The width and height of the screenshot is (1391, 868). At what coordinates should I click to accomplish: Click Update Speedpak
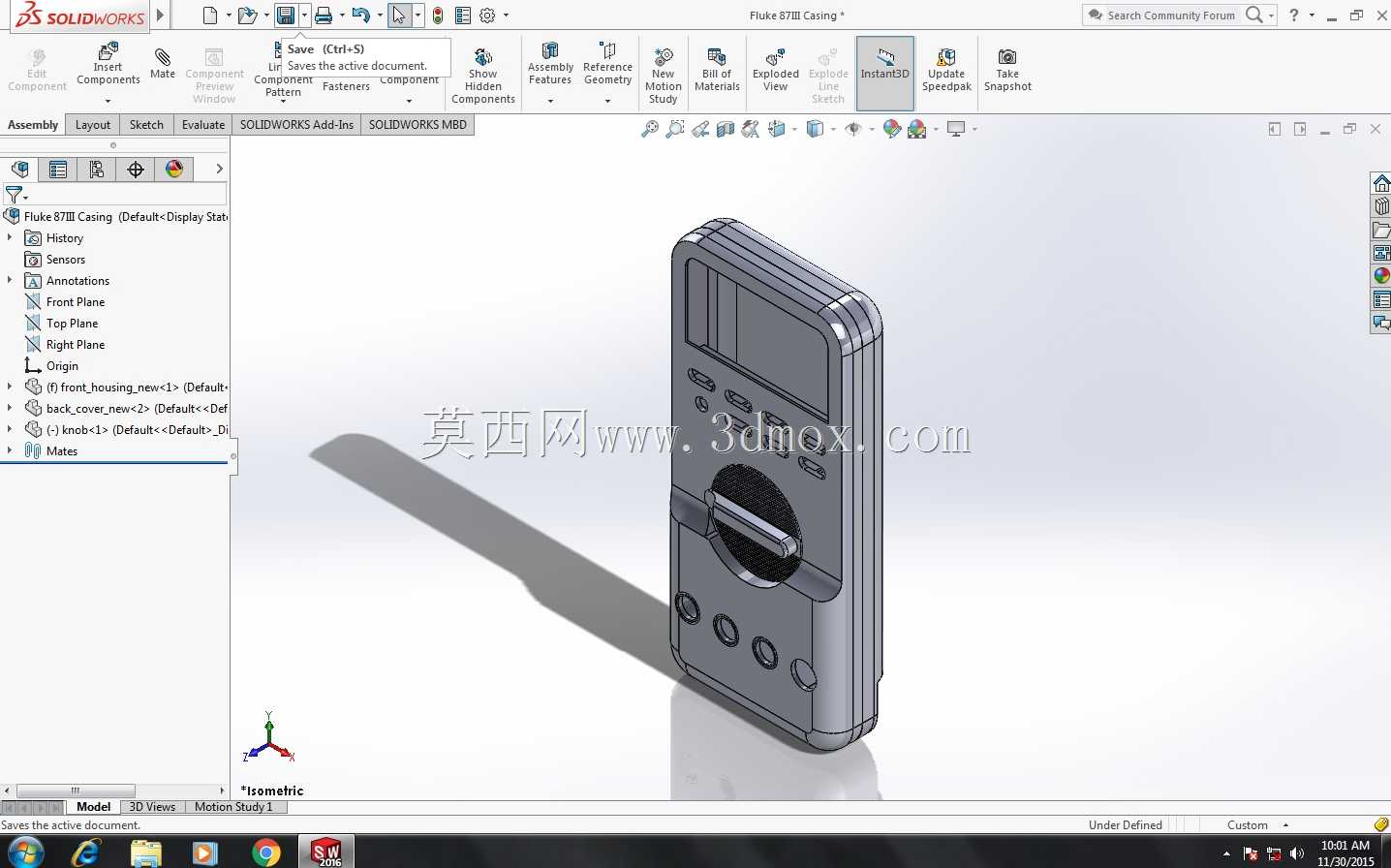pos(946,70)
